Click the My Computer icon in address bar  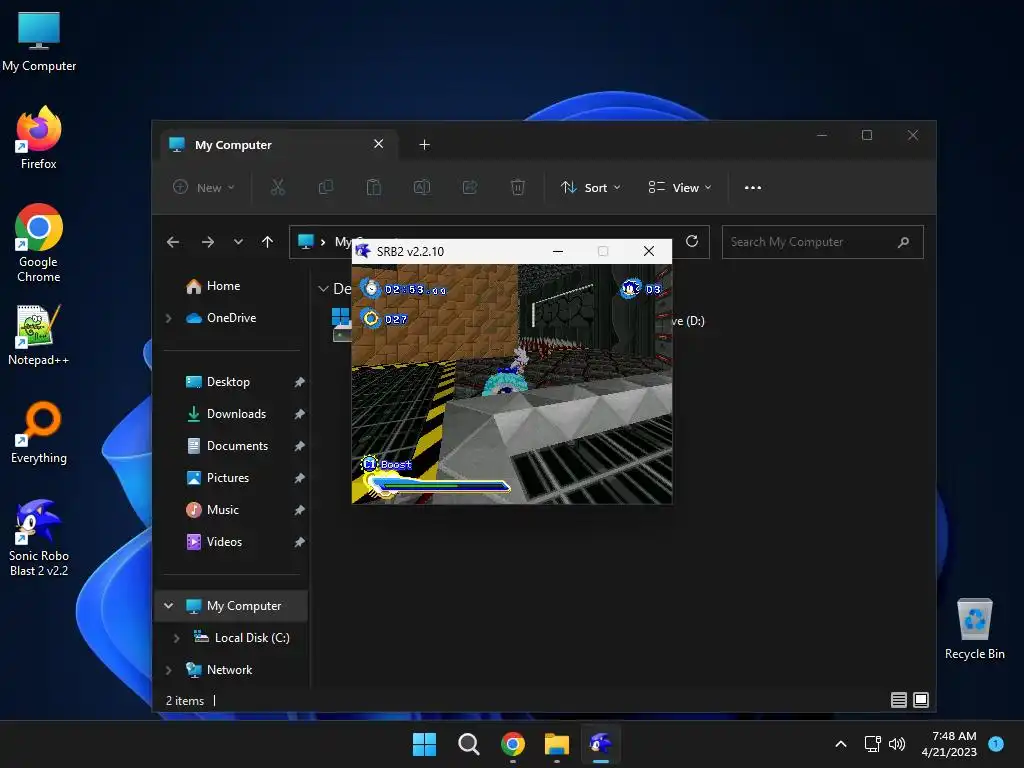(306, 242)
